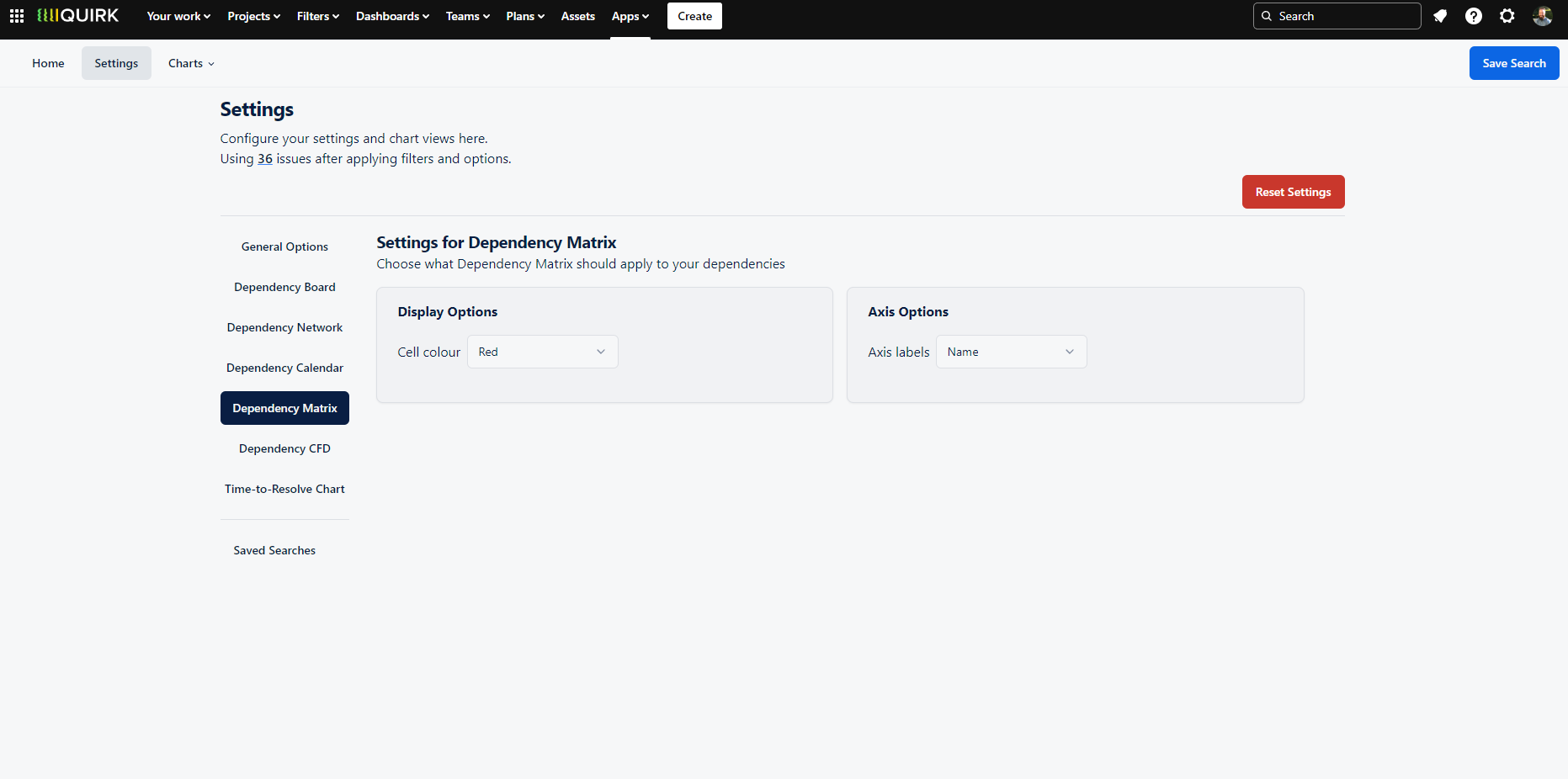Open the app switcher grid icon
Screen dimensions: 1568x779
pos(17,16)
